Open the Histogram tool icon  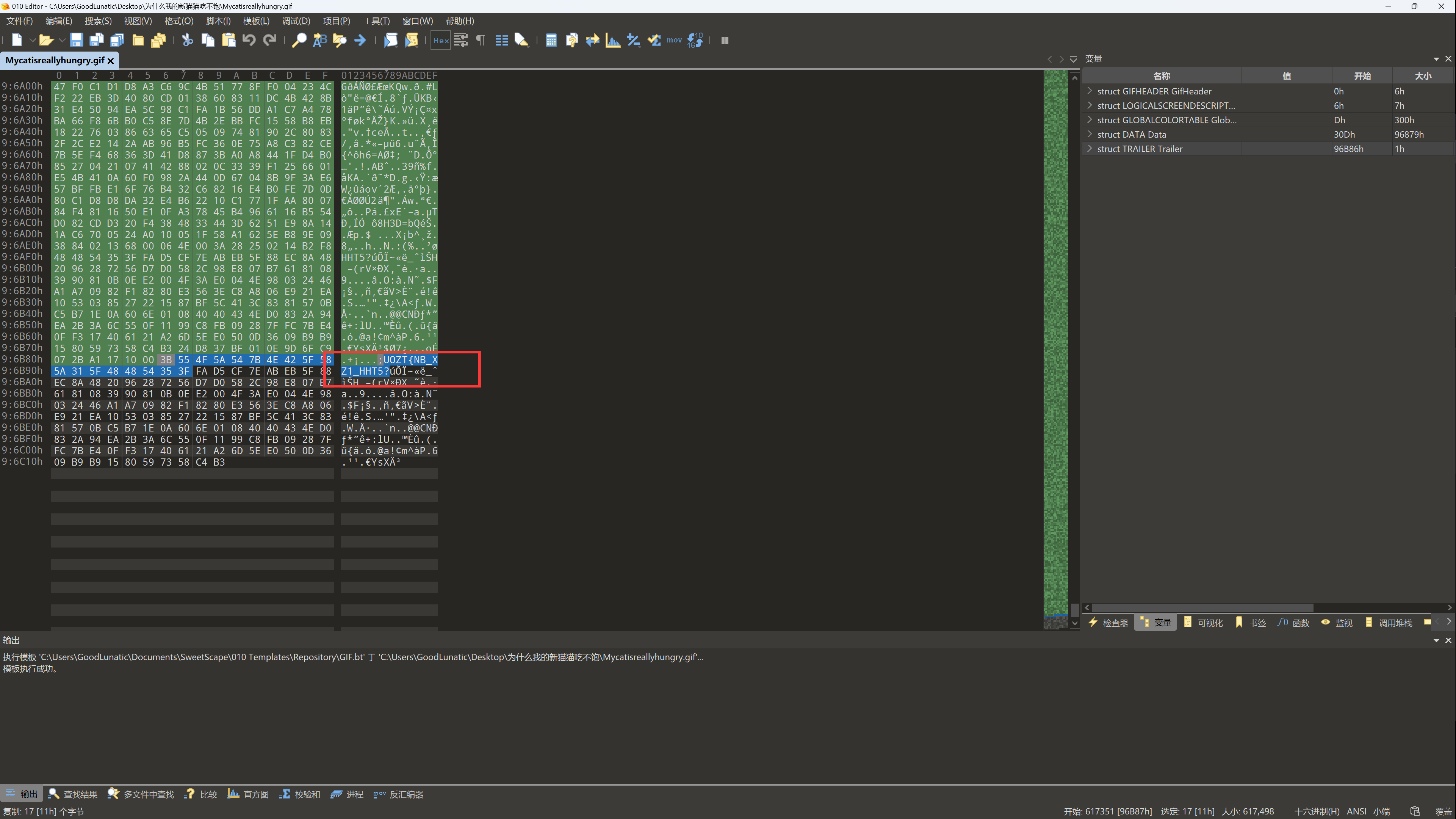tap(613, 40)
